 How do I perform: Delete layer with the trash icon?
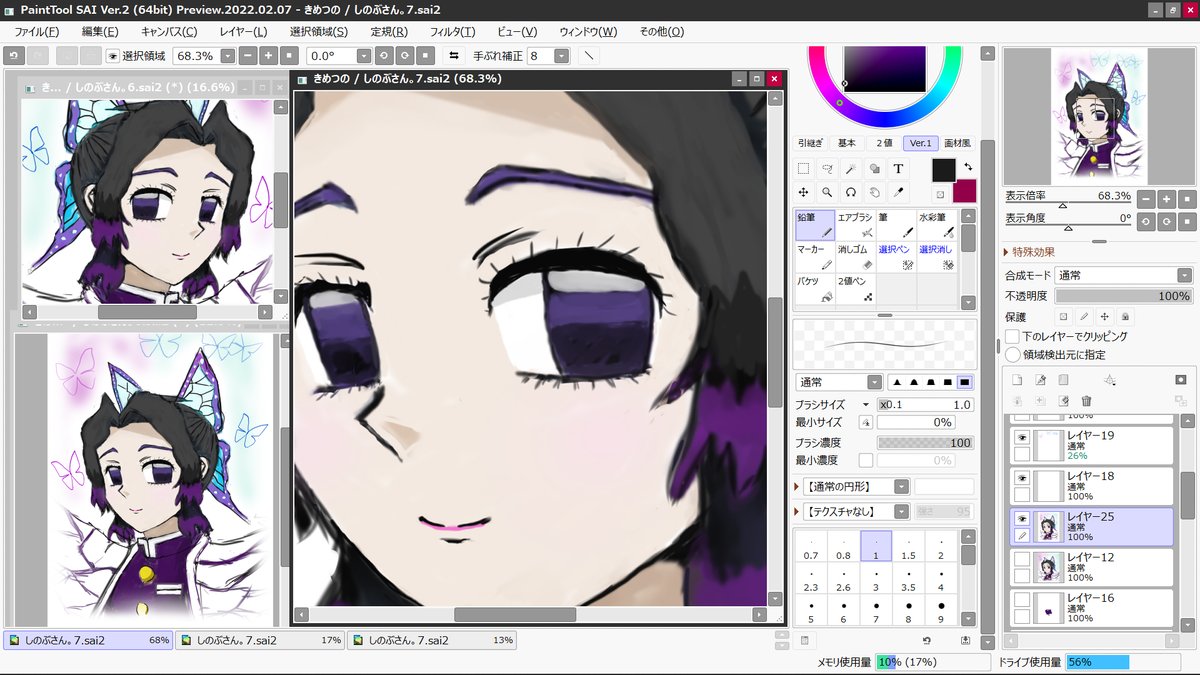(x=1086, y=400)
